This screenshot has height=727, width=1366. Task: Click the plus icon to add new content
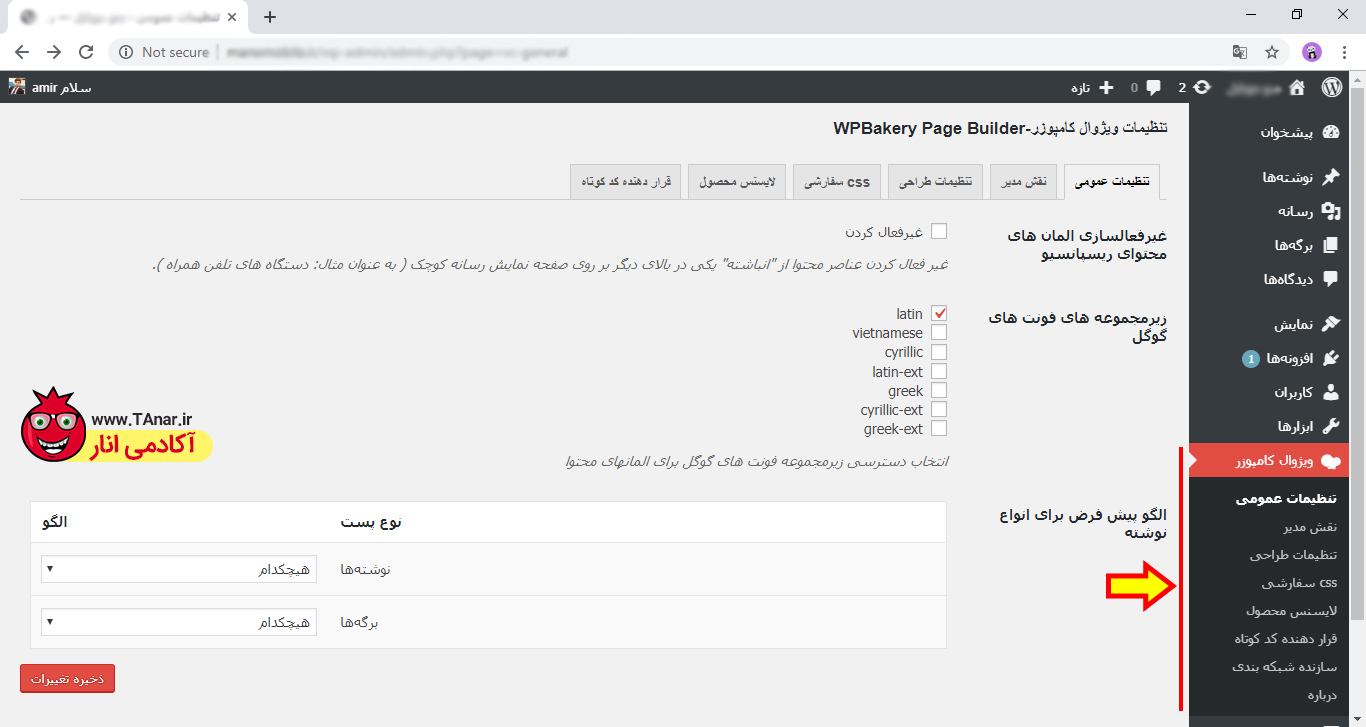tap(1105, 87)
